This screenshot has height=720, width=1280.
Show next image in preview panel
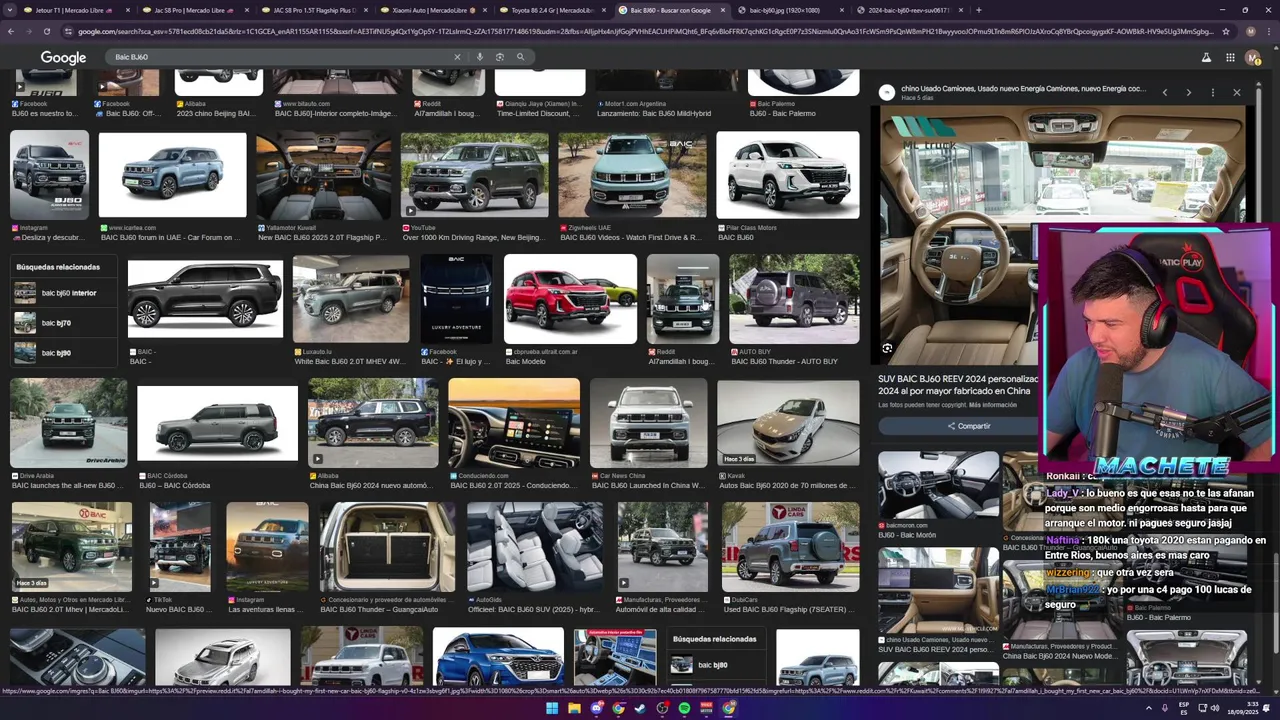[x=1188, y=92]
